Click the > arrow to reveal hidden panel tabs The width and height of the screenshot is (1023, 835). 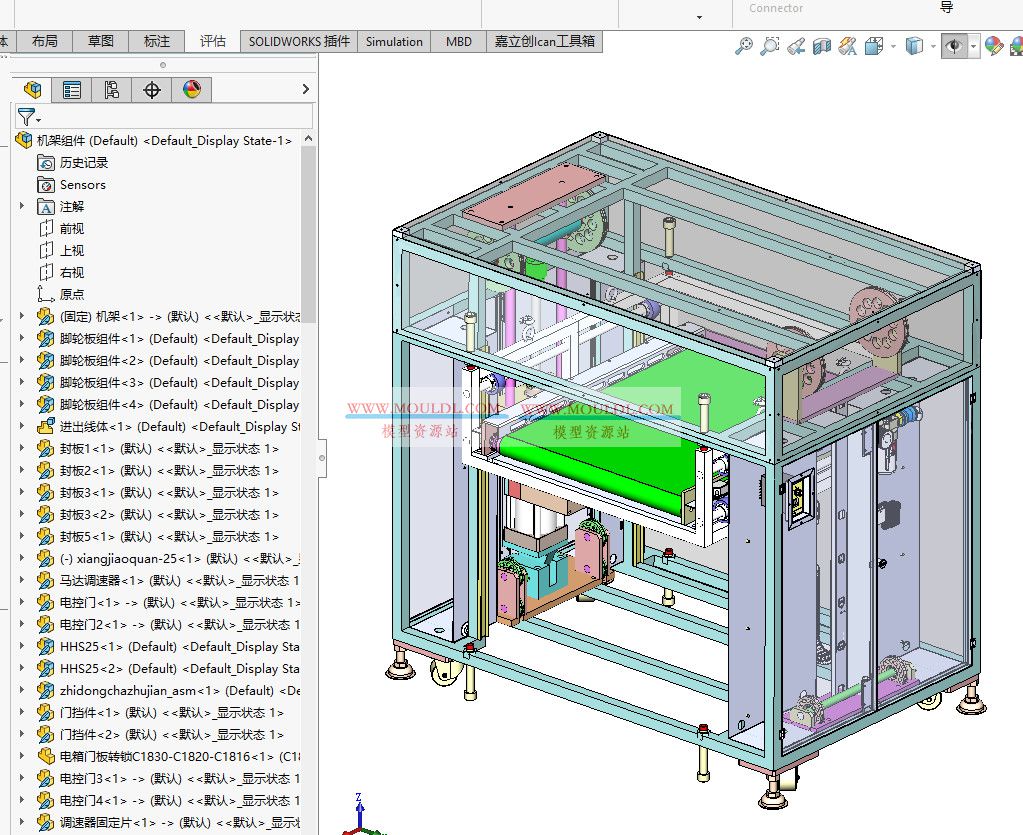pyautogui.click(x=305, y=89)
